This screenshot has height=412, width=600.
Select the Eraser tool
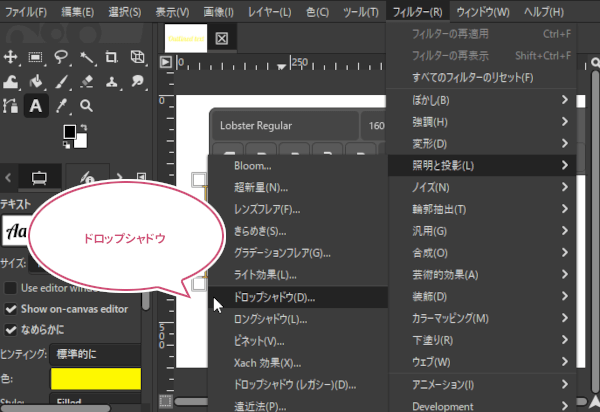tap(85, 82)
